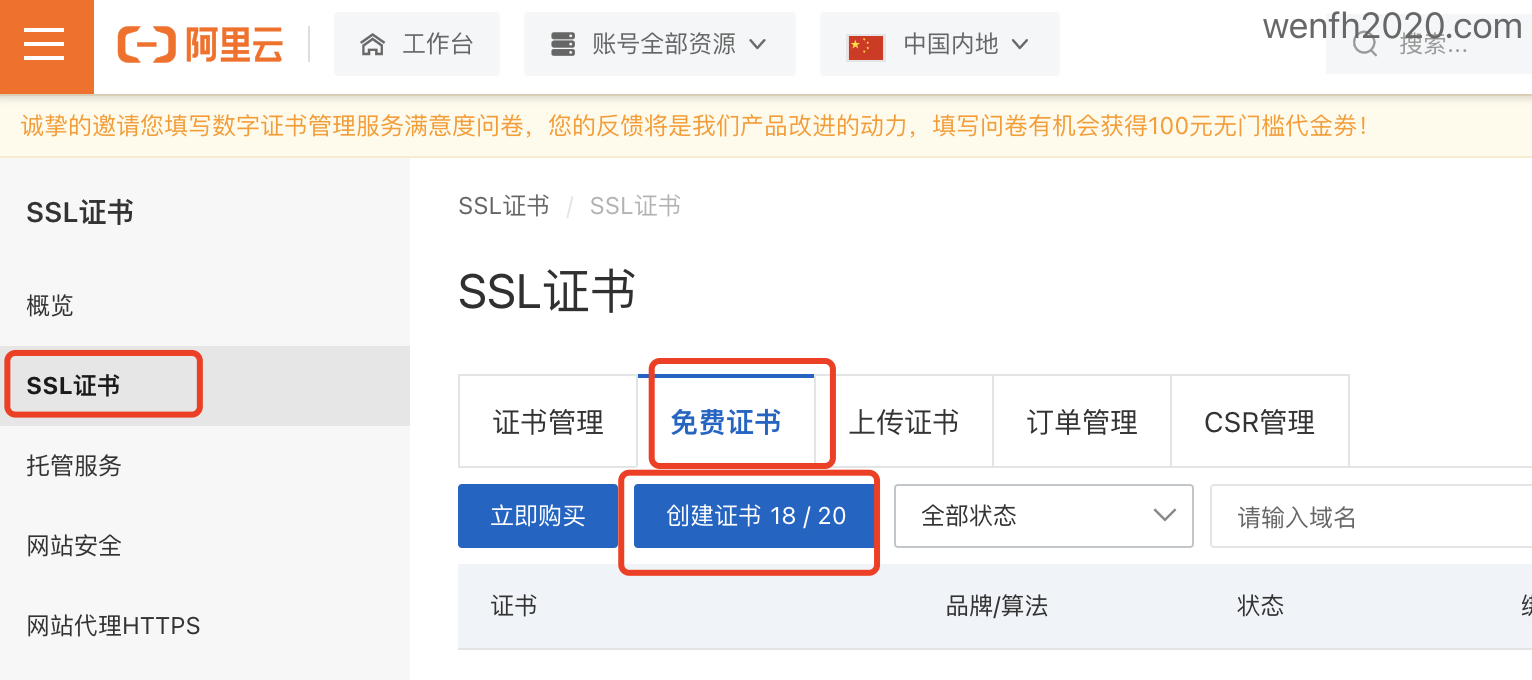Open 概览 in the sidebar
The width and height of the screenshot is (1532, 680).
tap(50, 305)
